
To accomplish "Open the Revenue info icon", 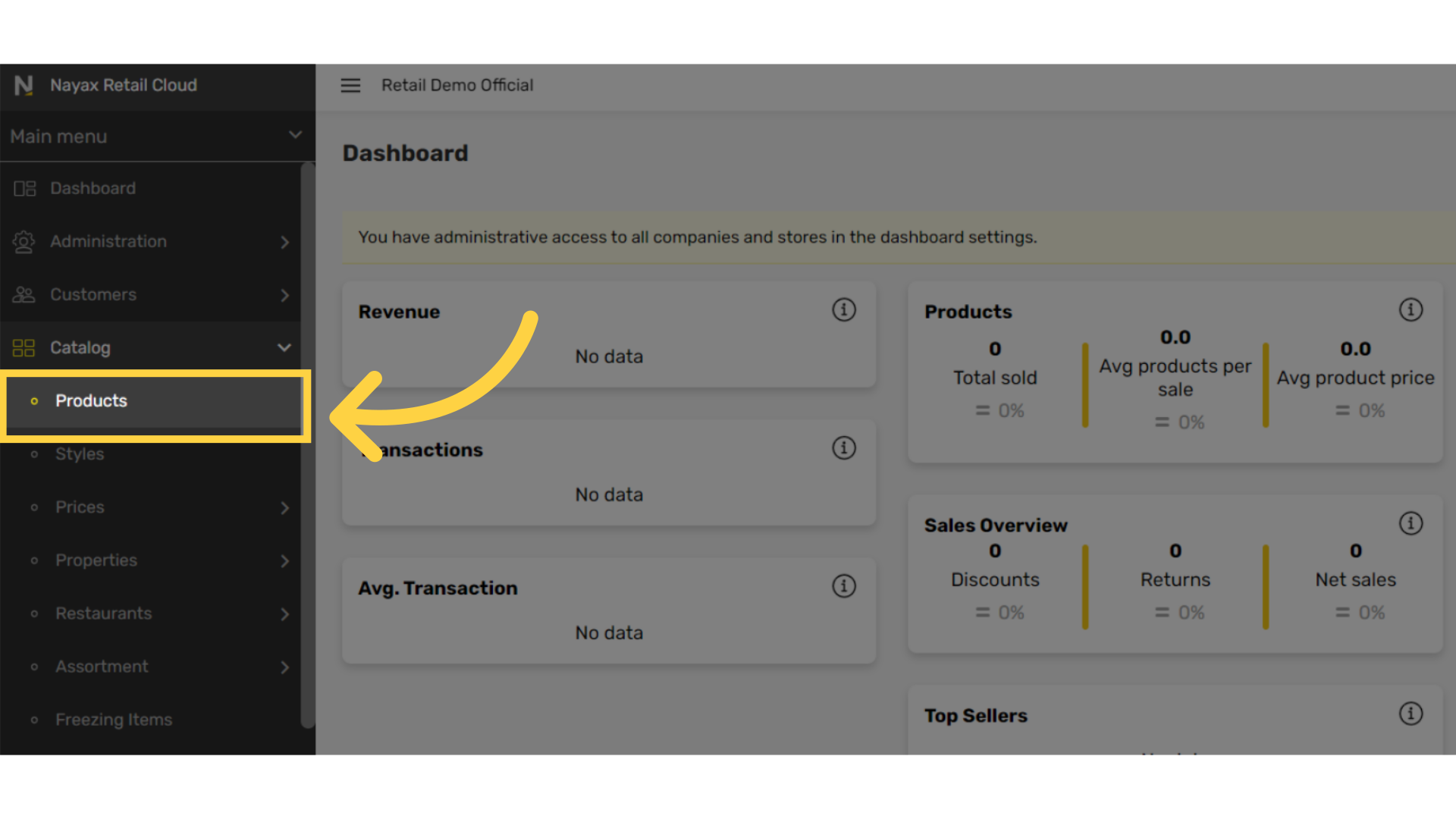I will (x=844, y=309).
